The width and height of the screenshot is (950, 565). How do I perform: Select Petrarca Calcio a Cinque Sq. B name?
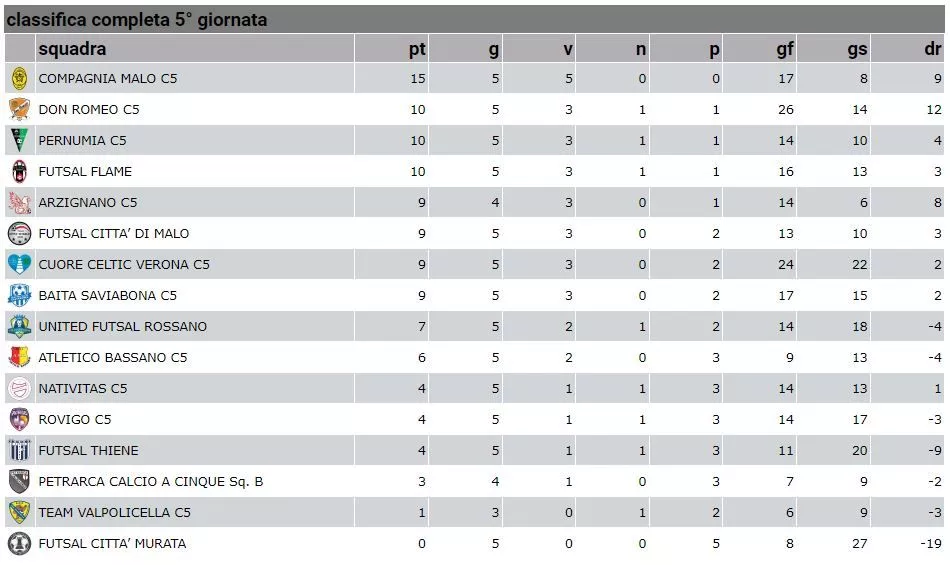[x=151, y=482]
